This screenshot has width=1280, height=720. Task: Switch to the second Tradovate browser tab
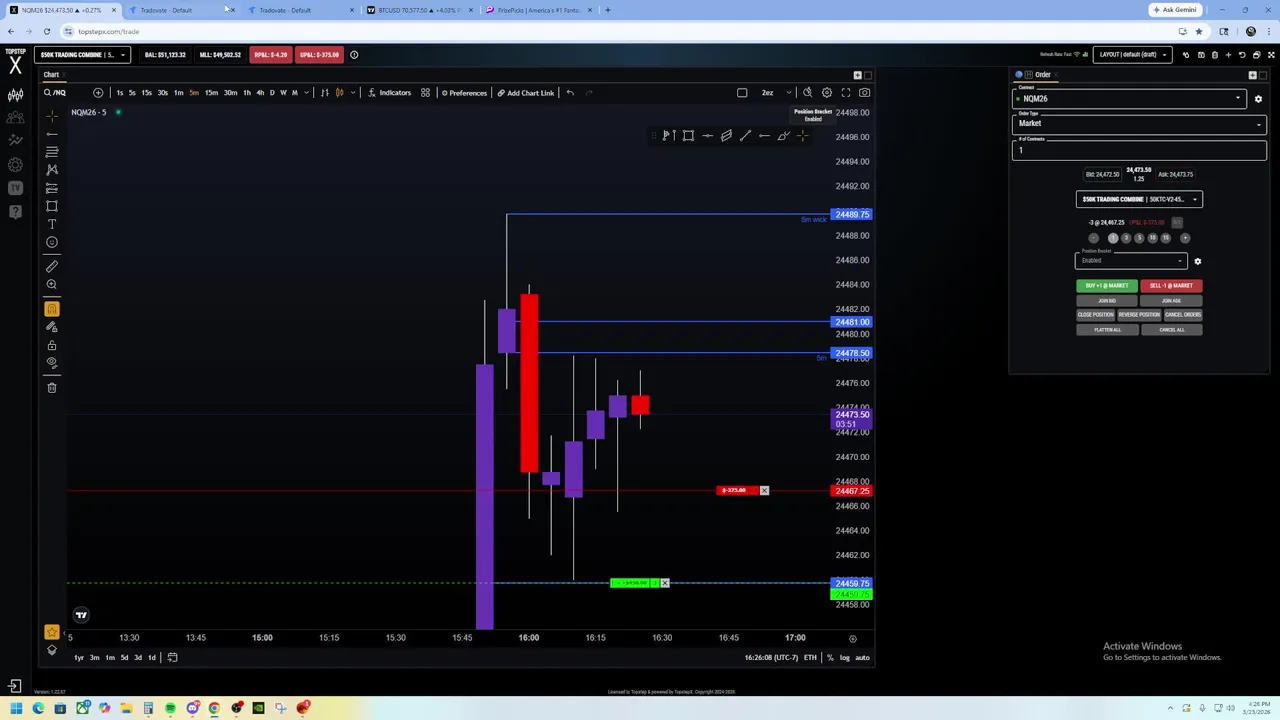coord(298,10)
